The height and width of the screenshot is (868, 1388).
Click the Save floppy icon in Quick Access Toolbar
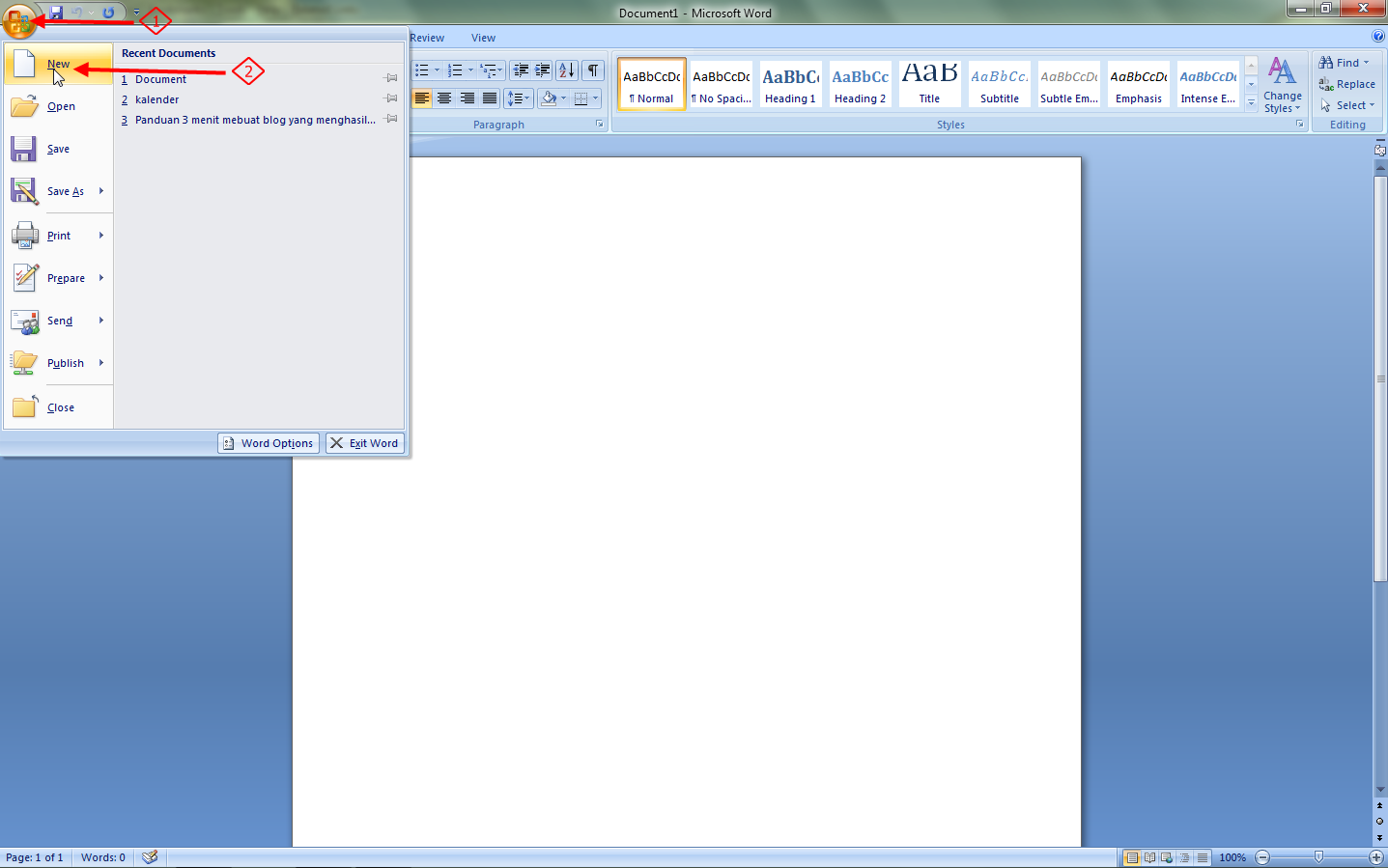(x=56, y=13)
